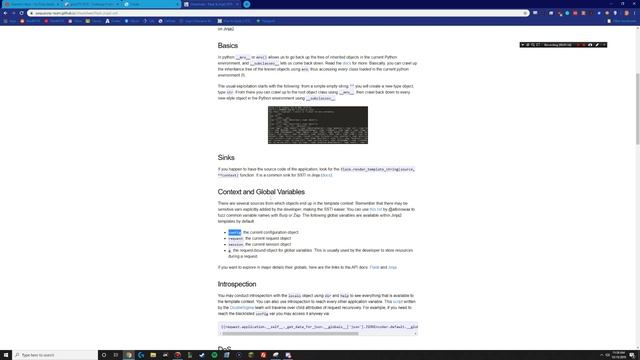Click the Basics heading
Viewport: 640px width, 360px height.
pyautogui.click(x=228, y=46)
